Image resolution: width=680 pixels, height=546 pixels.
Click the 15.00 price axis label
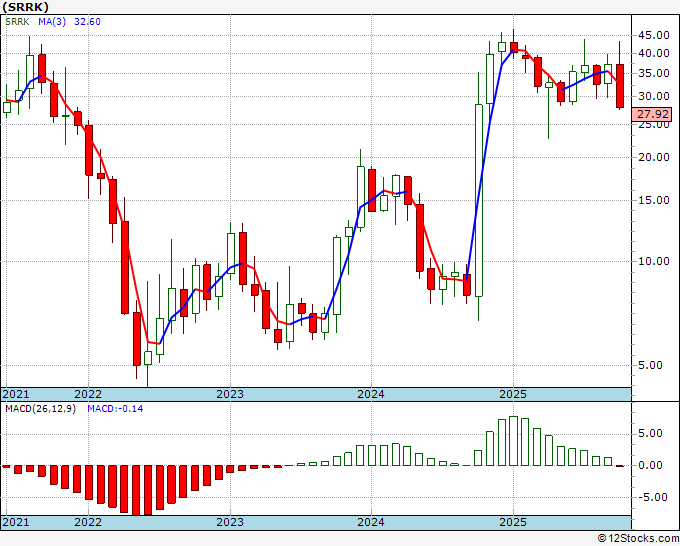pos(654,200)
